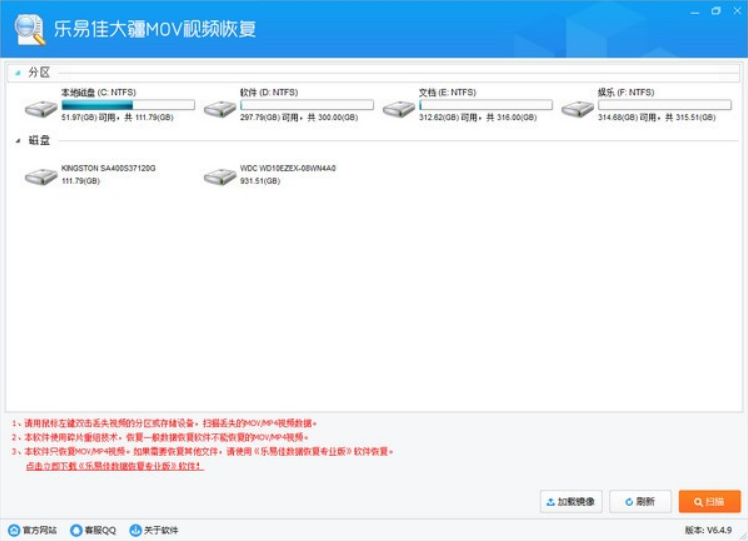Open 客服QQ customer service icon
748x541 pixels.
pos(76,530)
